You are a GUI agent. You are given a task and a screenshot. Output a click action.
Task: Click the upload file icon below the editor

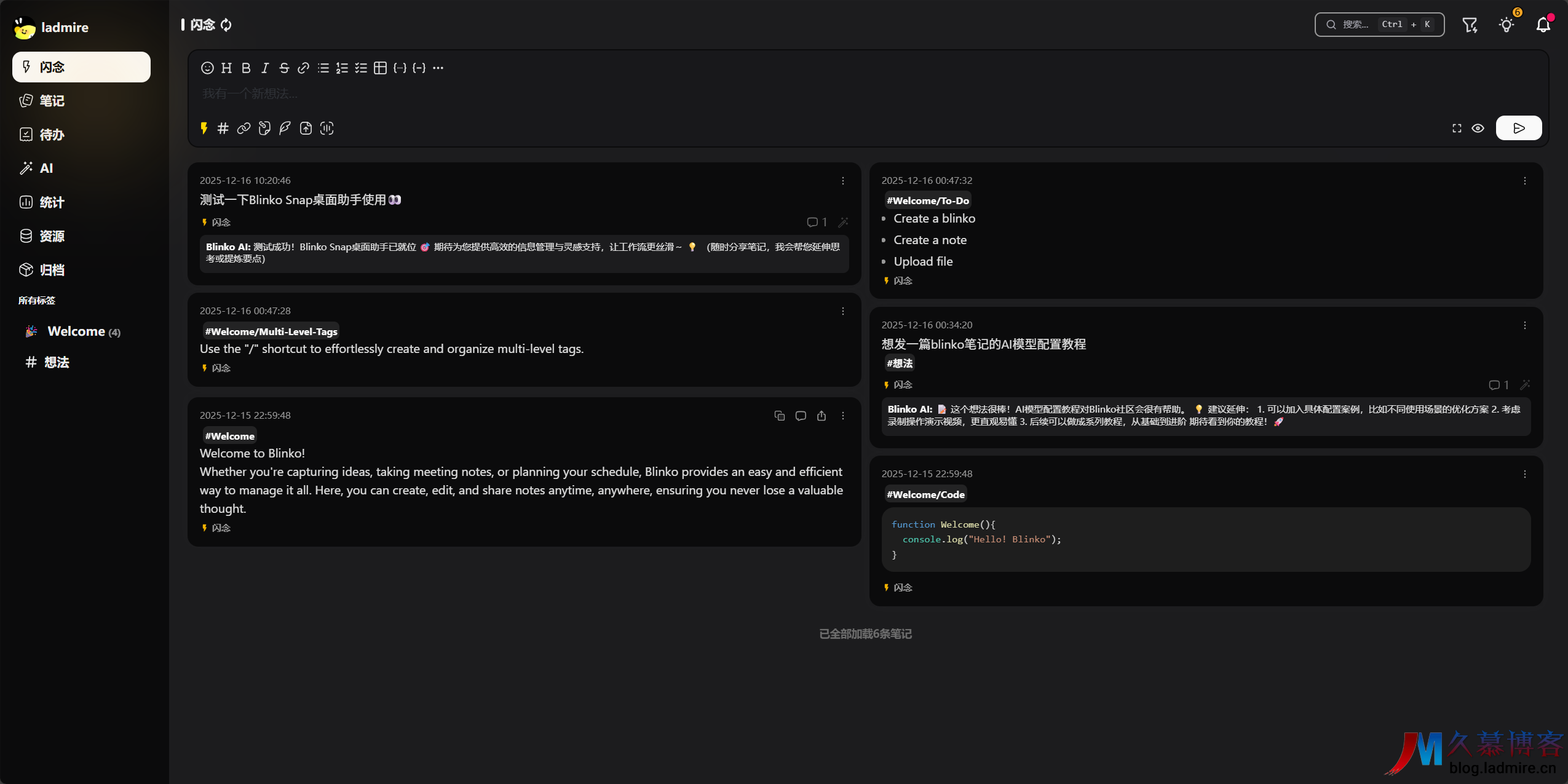306,128
